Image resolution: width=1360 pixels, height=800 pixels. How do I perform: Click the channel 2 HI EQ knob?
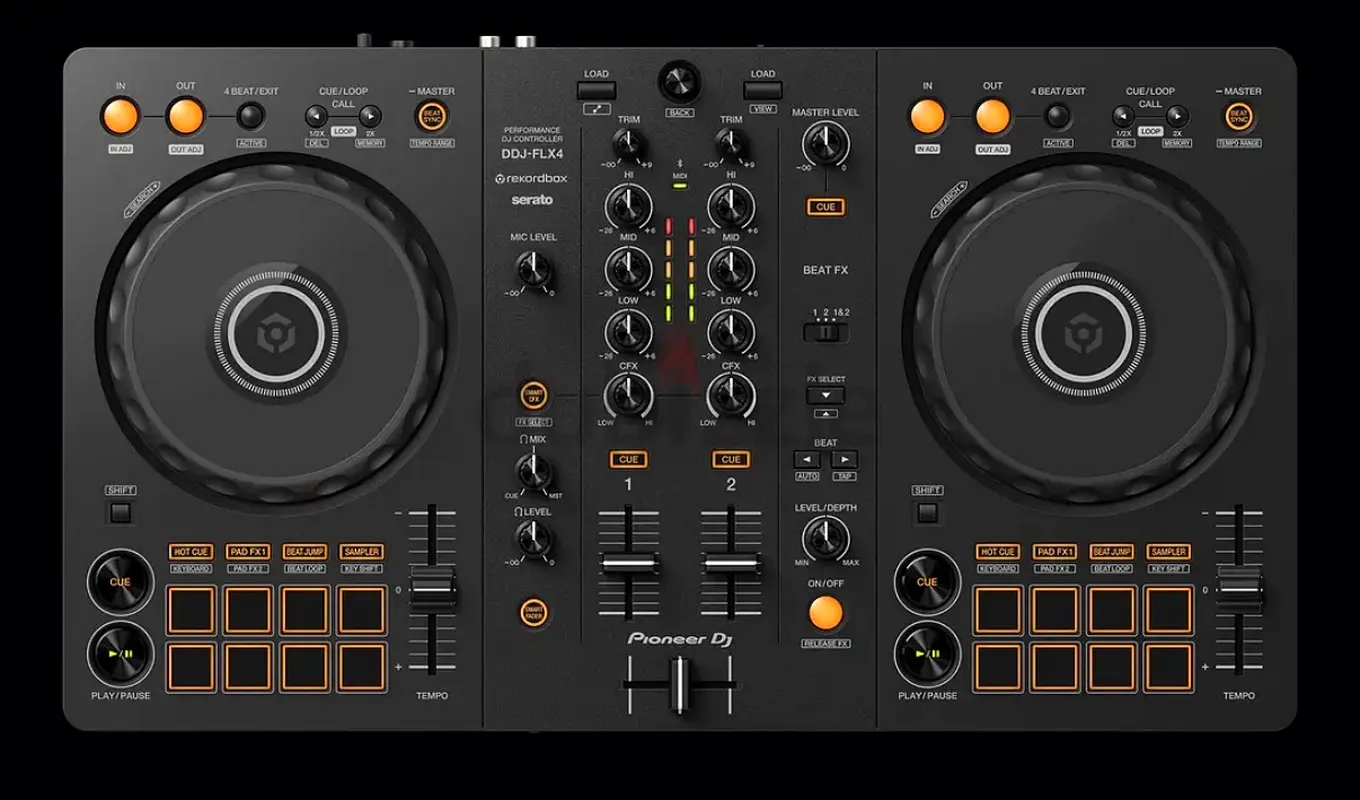tap(731, 206)
